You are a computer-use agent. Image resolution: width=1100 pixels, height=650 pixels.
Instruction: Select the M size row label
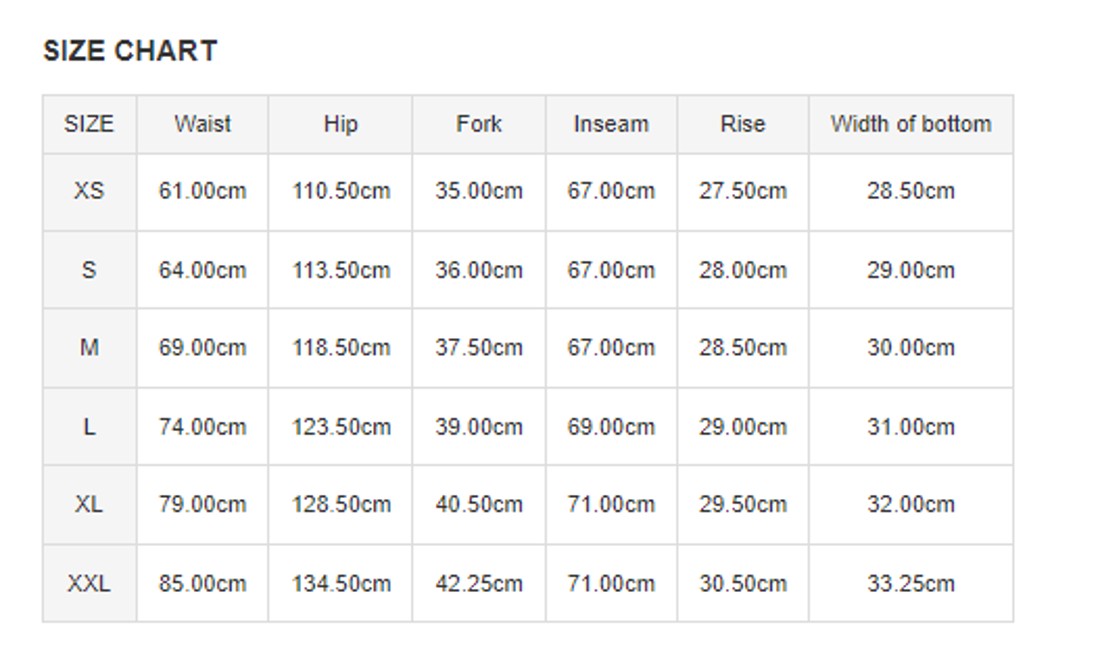[89, 348]
